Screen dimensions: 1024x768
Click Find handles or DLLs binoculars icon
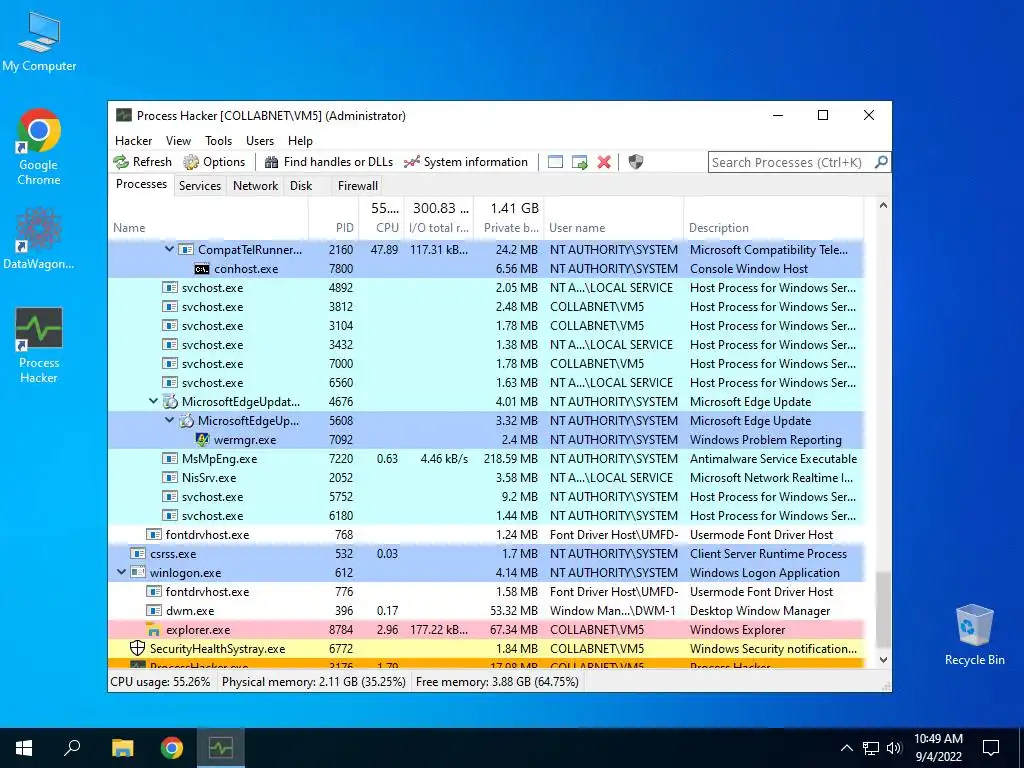272,162
